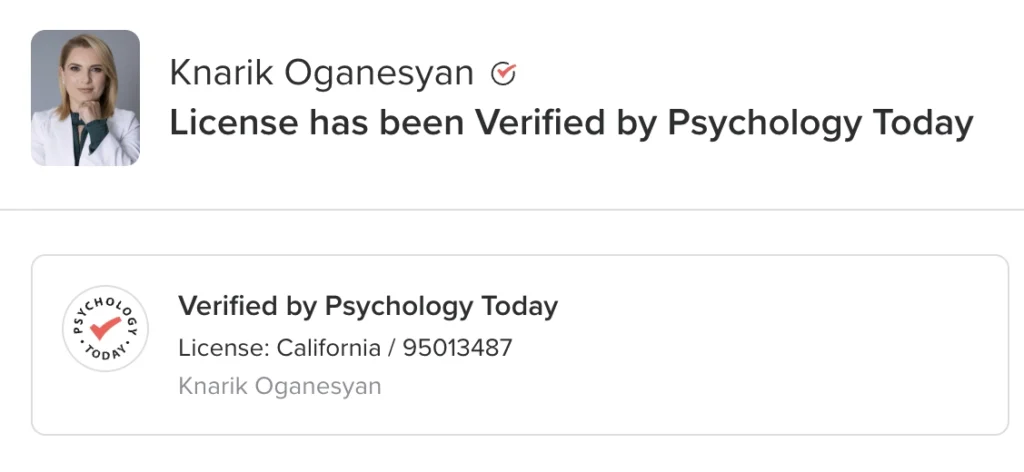This screenshot has width=1024, height=472.
Task: Click Knarik Oganesyan's profile photo
Action: point(85,97)
